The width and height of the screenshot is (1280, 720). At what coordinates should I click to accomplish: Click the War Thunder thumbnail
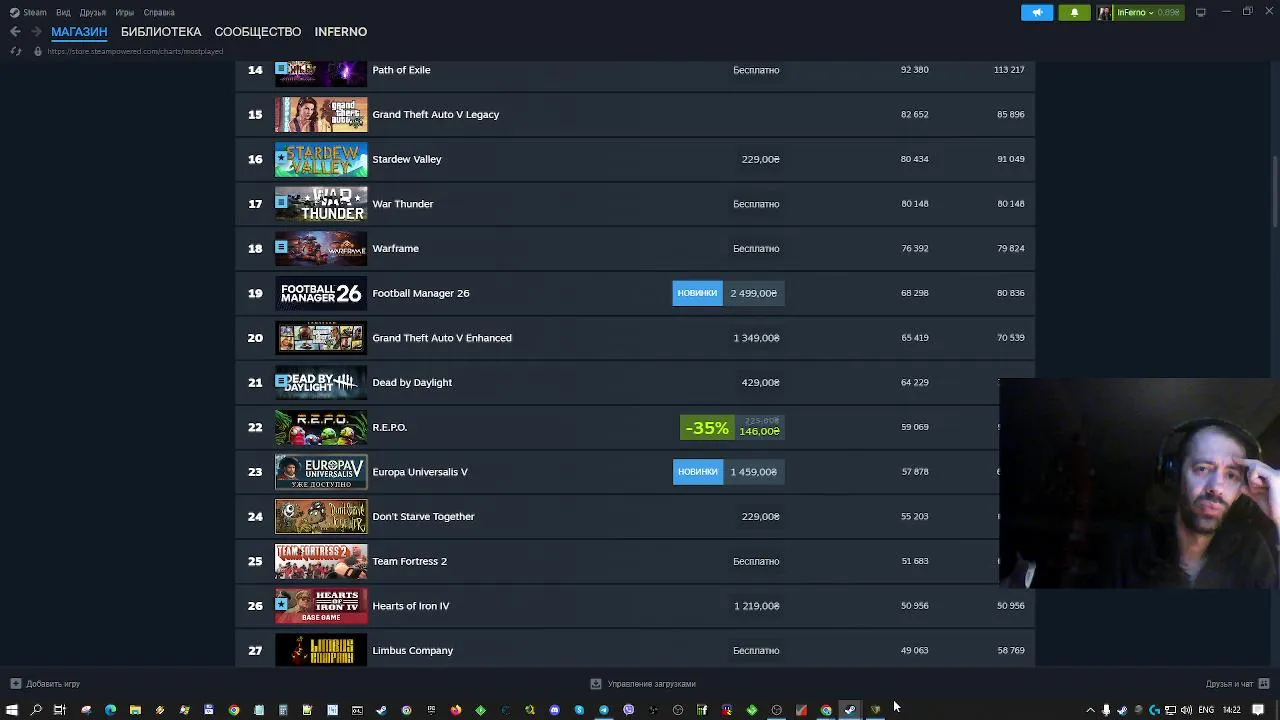tap(321, 204)
